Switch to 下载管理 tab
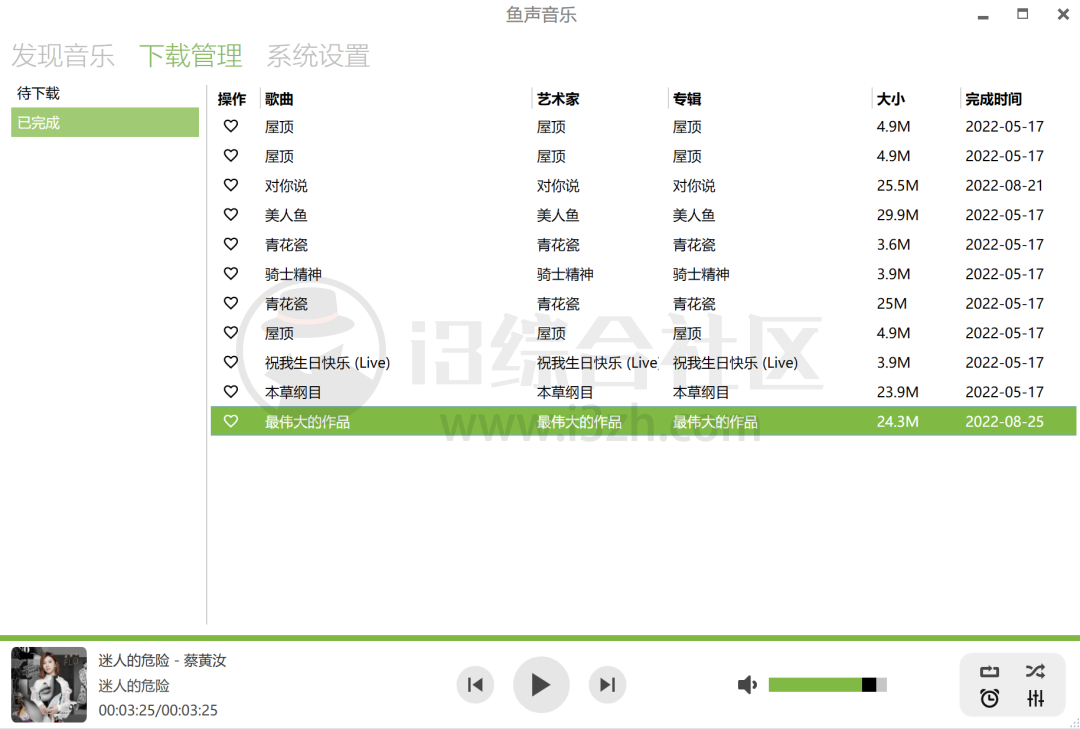 pos(191,56)
